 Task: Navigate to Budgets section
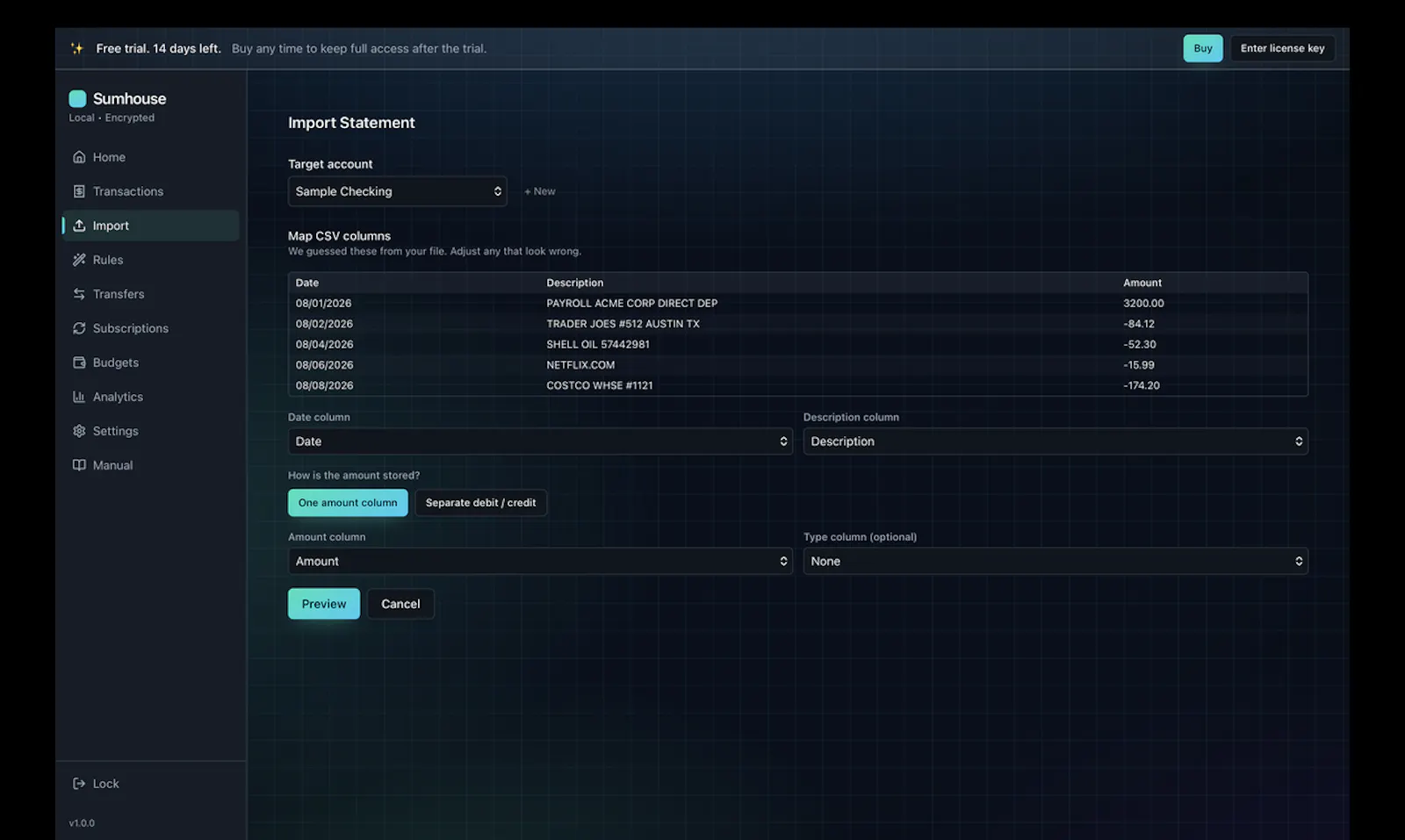pos(150,363)
